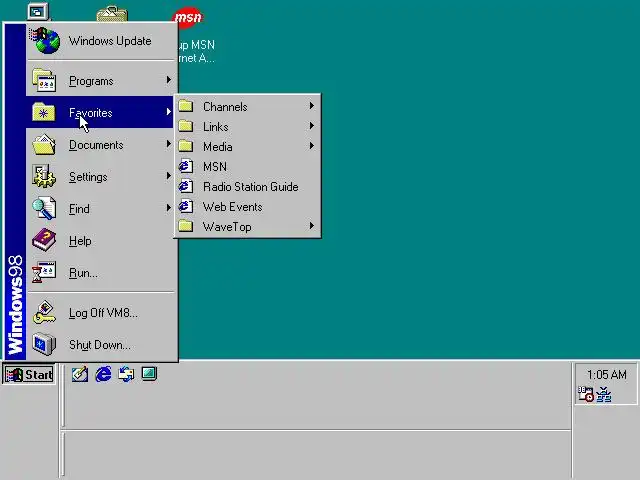The width and height of the screenshot is (640, 480).
Task: Open the briefcase desktop icon
Action: tap(112, 14)
